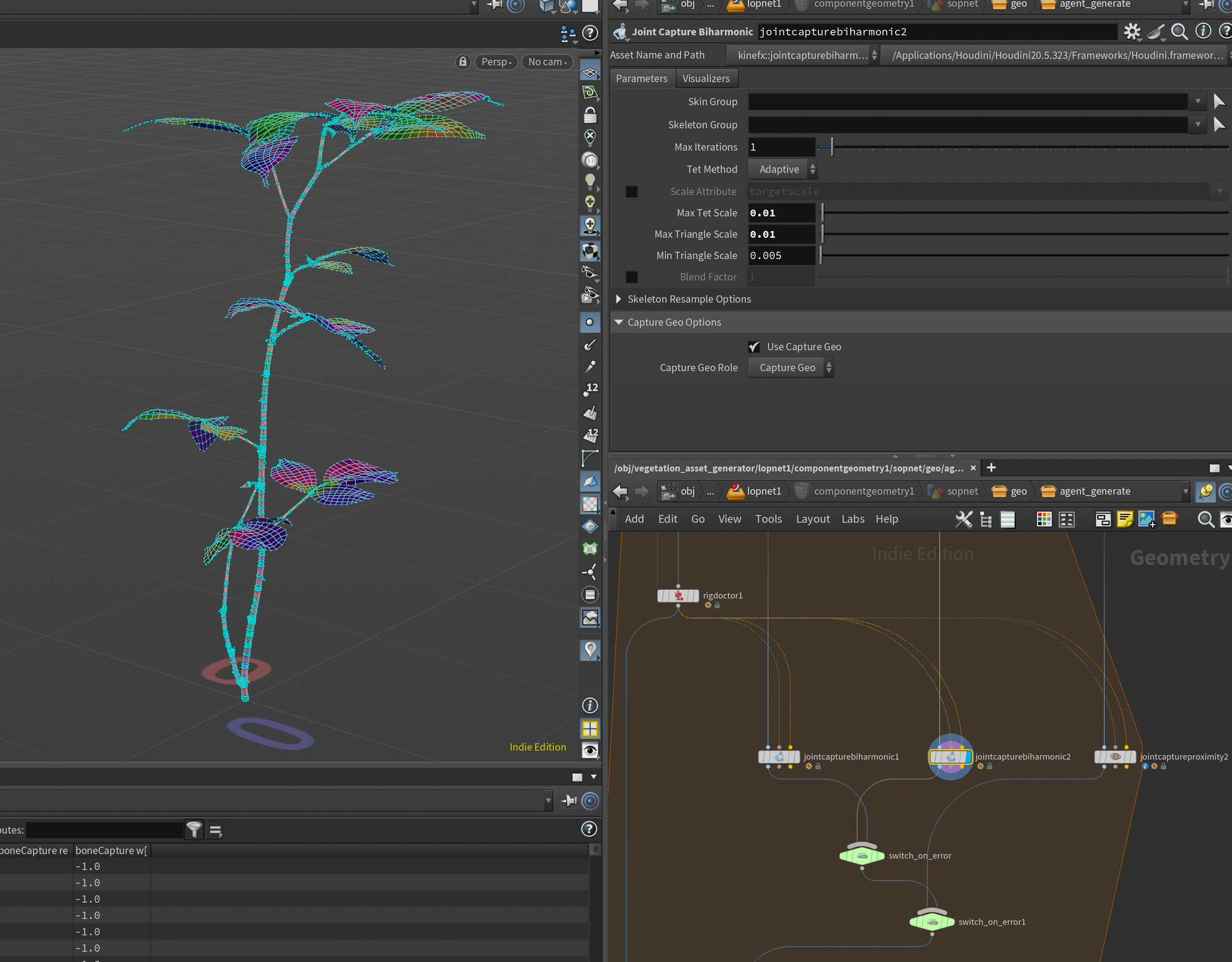Click the Persp viewport button
The width and height of the screenshot is (1232, 962).
point(496,62)
